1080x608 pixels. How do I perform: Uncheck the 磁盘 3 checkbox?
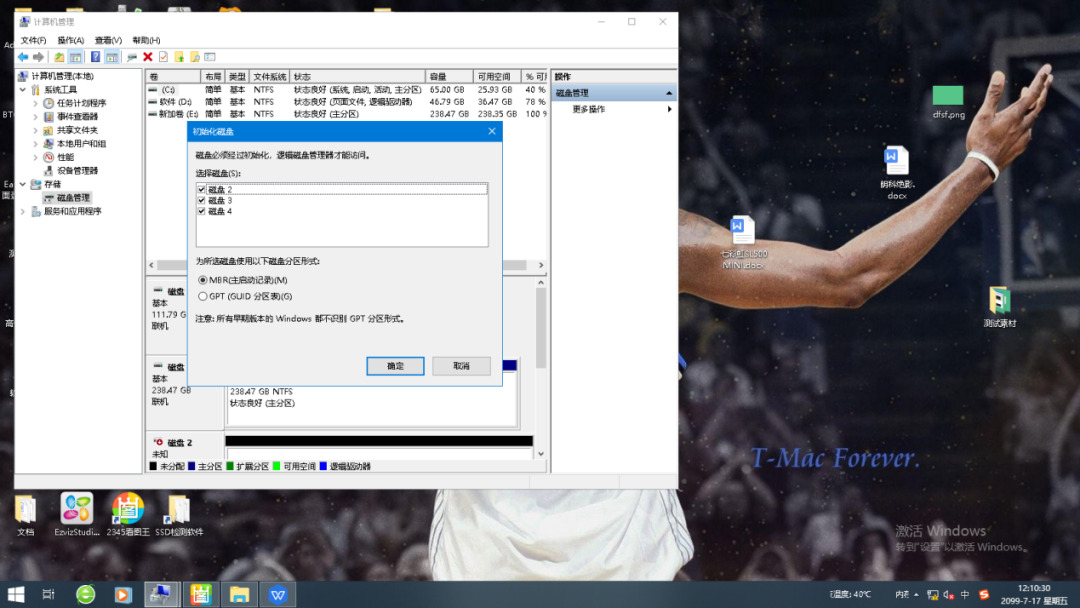[202, 200]
